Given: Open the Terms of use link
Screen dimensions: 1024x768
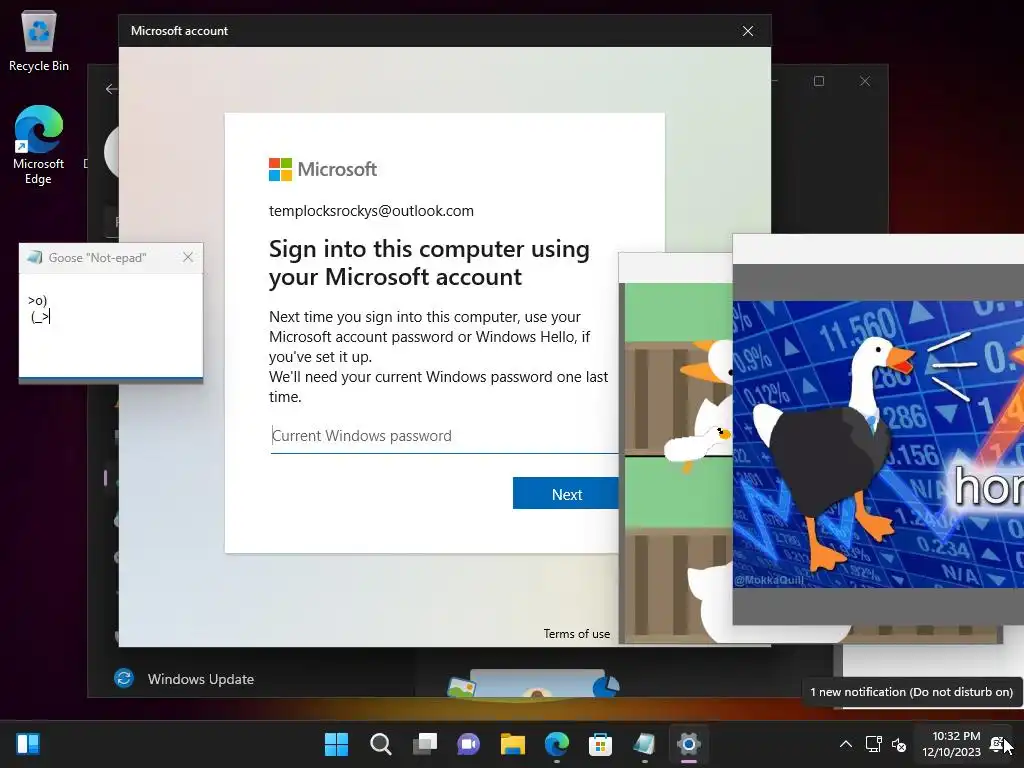Looking at the screenshot, I should [577, 633].
